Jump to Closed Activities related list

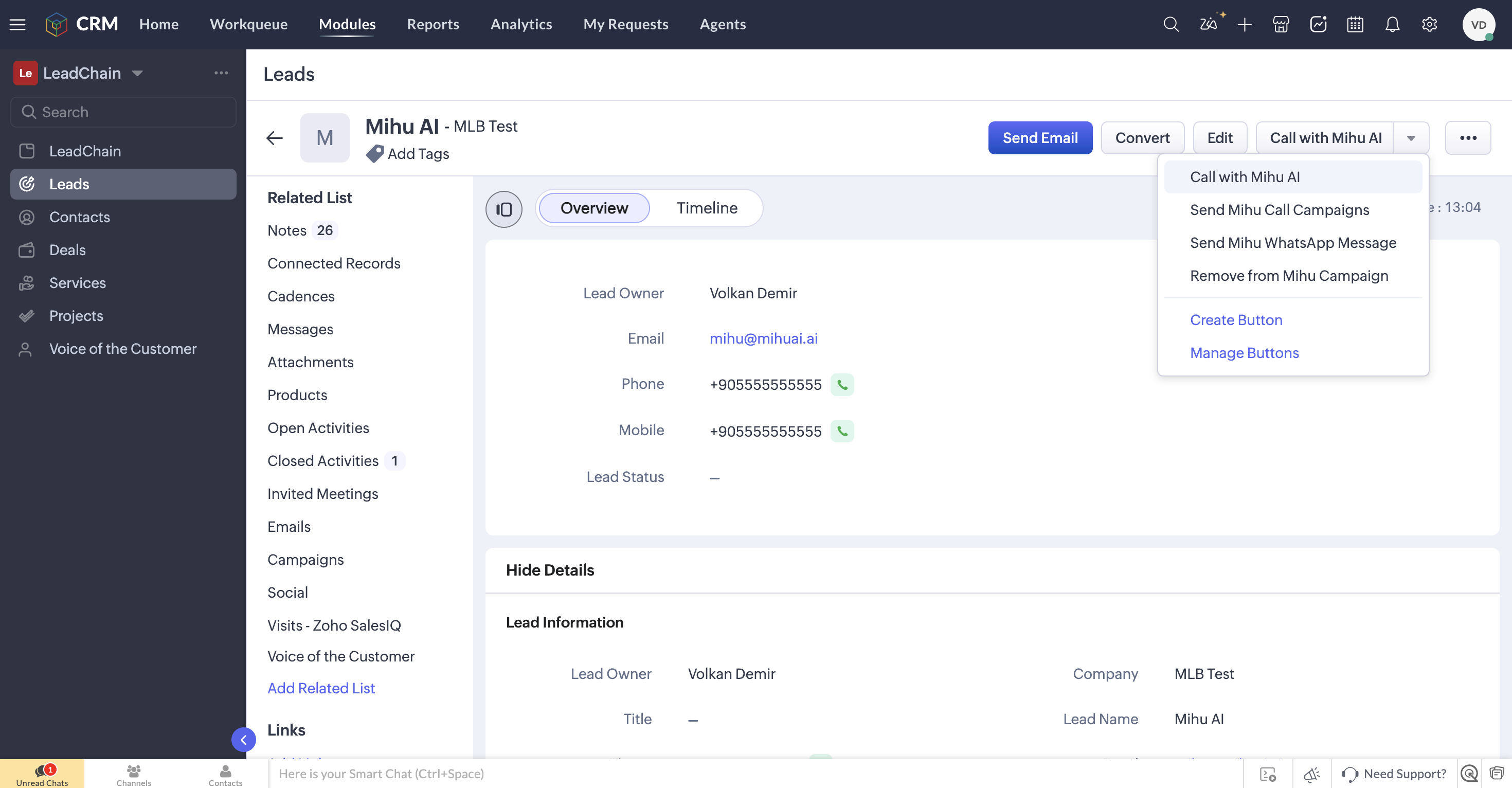coord(323,461)
